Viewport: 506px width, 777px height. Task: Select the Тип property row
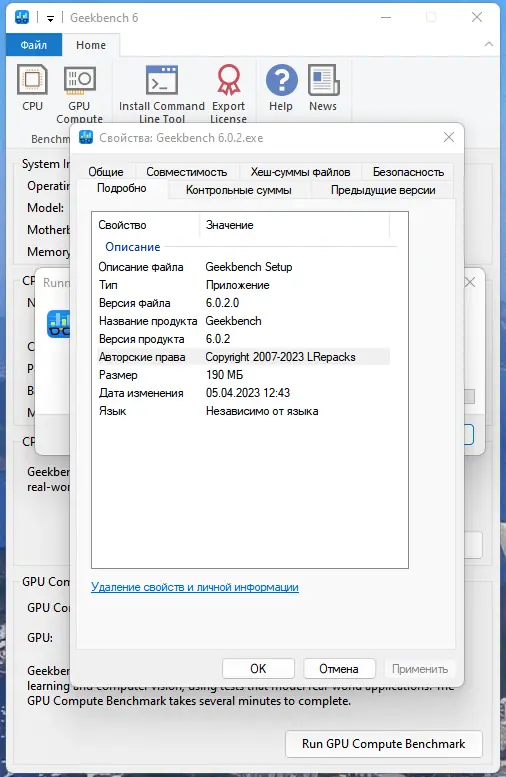point(243,285)
